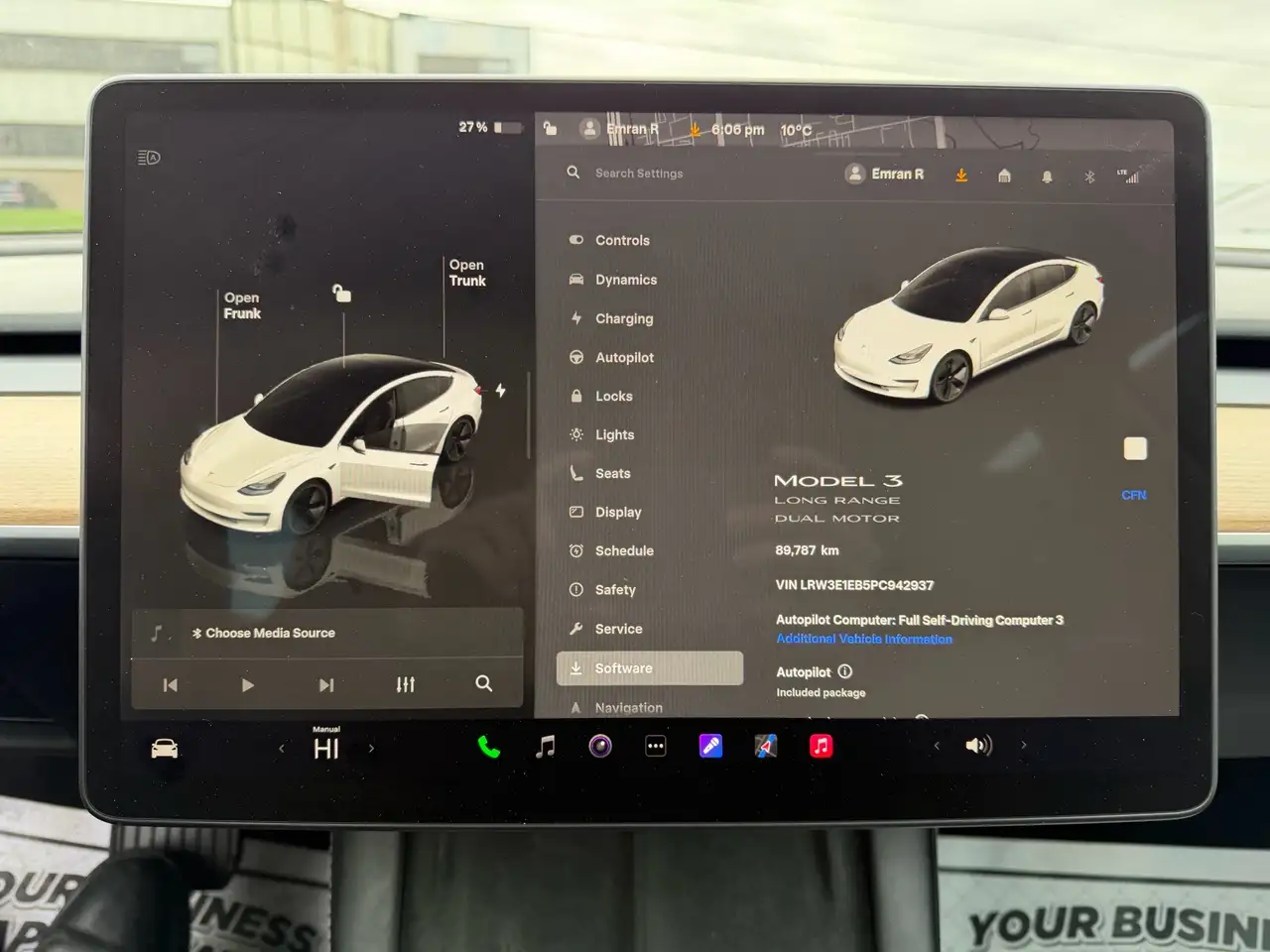Tap the 10°C outside temperature reading
The height and width of the screenshot is (952, 1270).
(796, 131)
